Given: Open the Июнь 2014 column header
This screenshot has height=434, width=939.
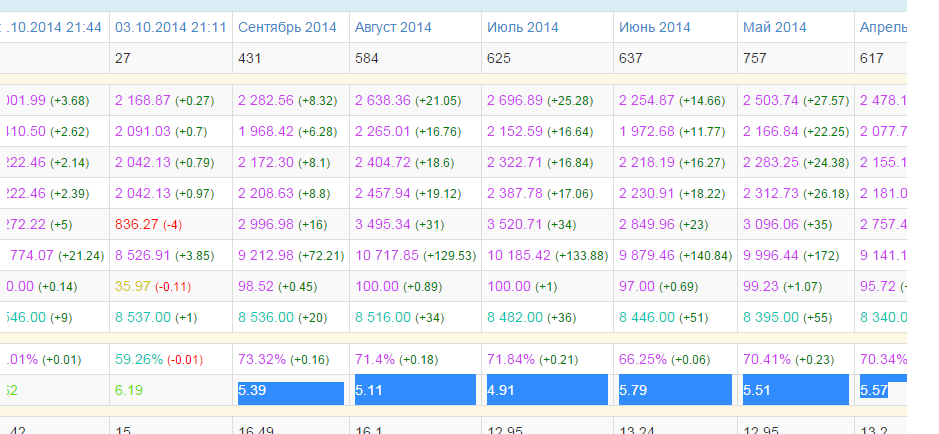Looking at the screenshot, I should (x=655, y=27).
